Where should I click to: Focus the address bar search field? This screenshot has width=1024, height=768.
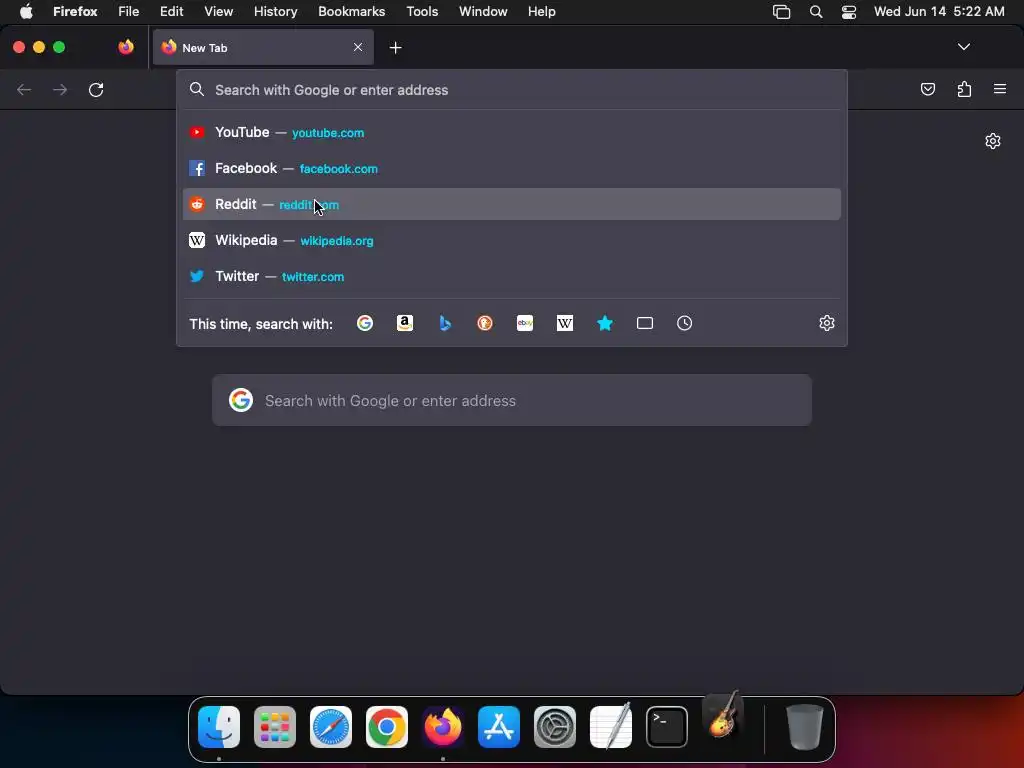(x=512, y=90)
